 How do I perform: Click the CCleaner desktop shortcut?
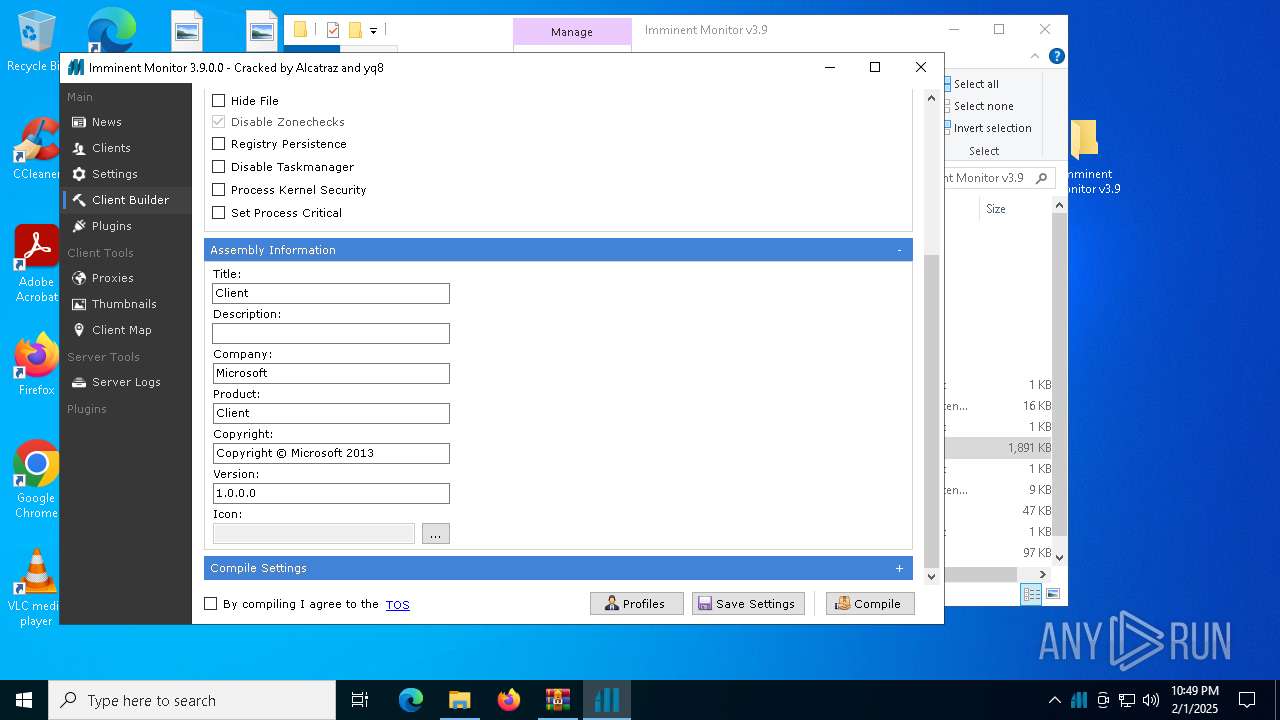[36, 148]
